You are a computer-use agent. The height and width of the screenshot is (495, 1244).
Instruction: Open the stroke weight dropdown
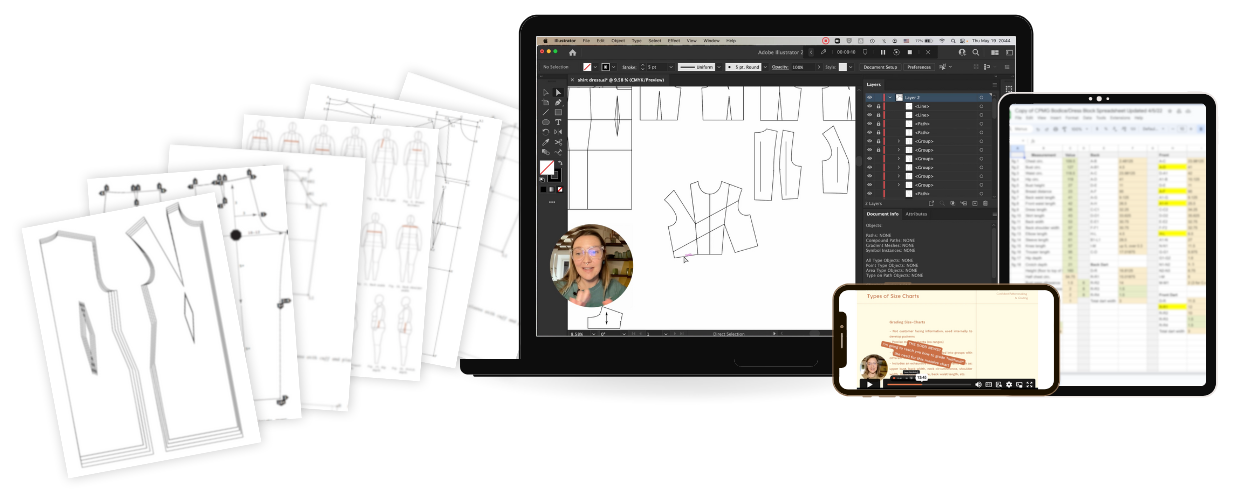tap(671, 67)
